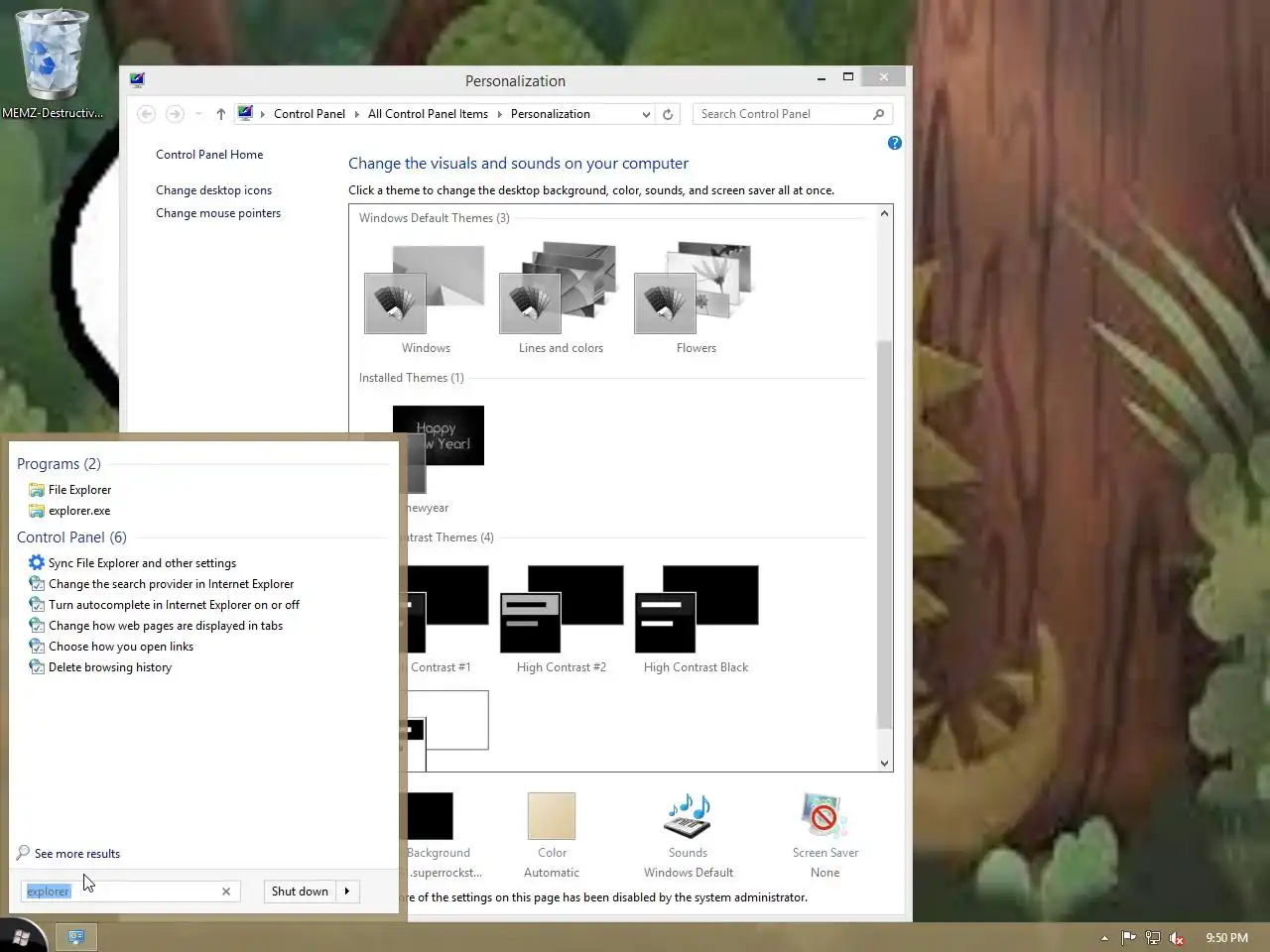The height and width of the screenshot is (952, 1270).
Task: Open Control Panel Home link
Action: [209, 155]
